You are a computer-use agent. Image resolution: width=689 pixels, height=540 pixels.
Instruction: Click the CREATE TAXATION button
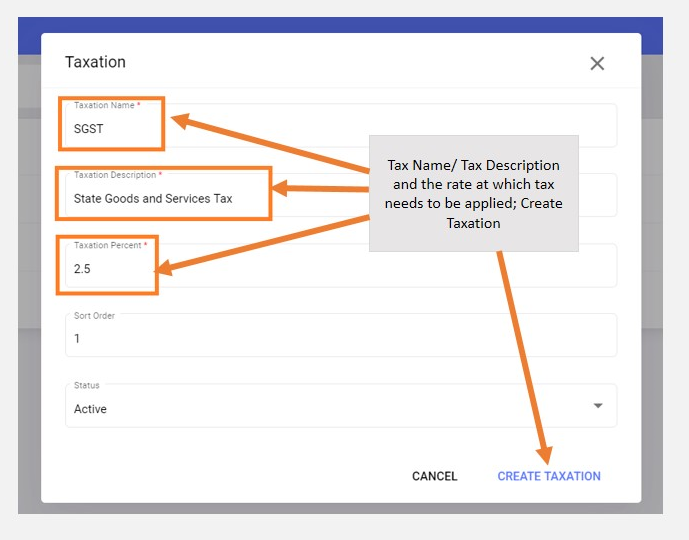549,476
